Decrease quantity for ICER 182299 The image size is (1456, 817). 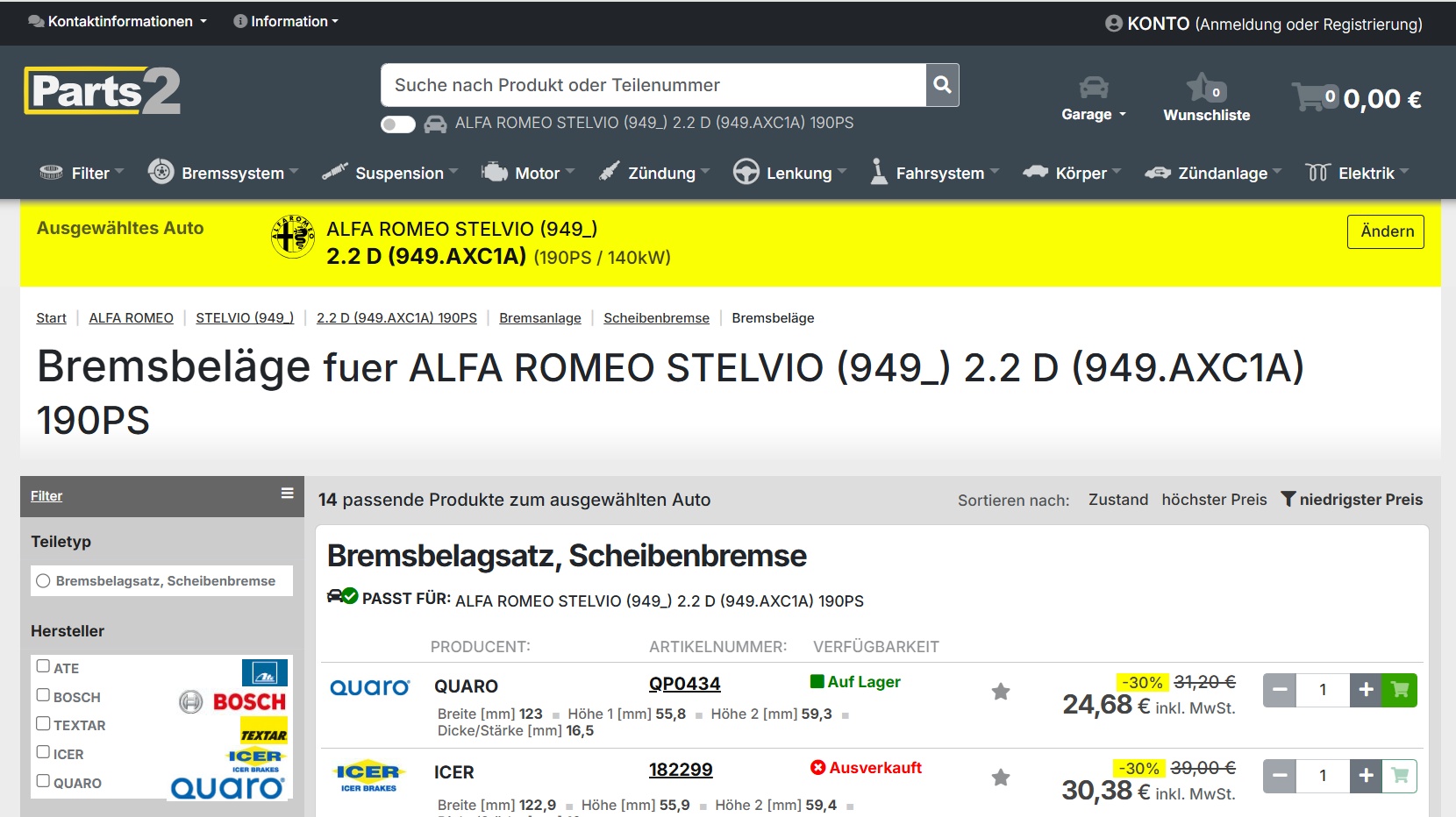(1280, 776)
